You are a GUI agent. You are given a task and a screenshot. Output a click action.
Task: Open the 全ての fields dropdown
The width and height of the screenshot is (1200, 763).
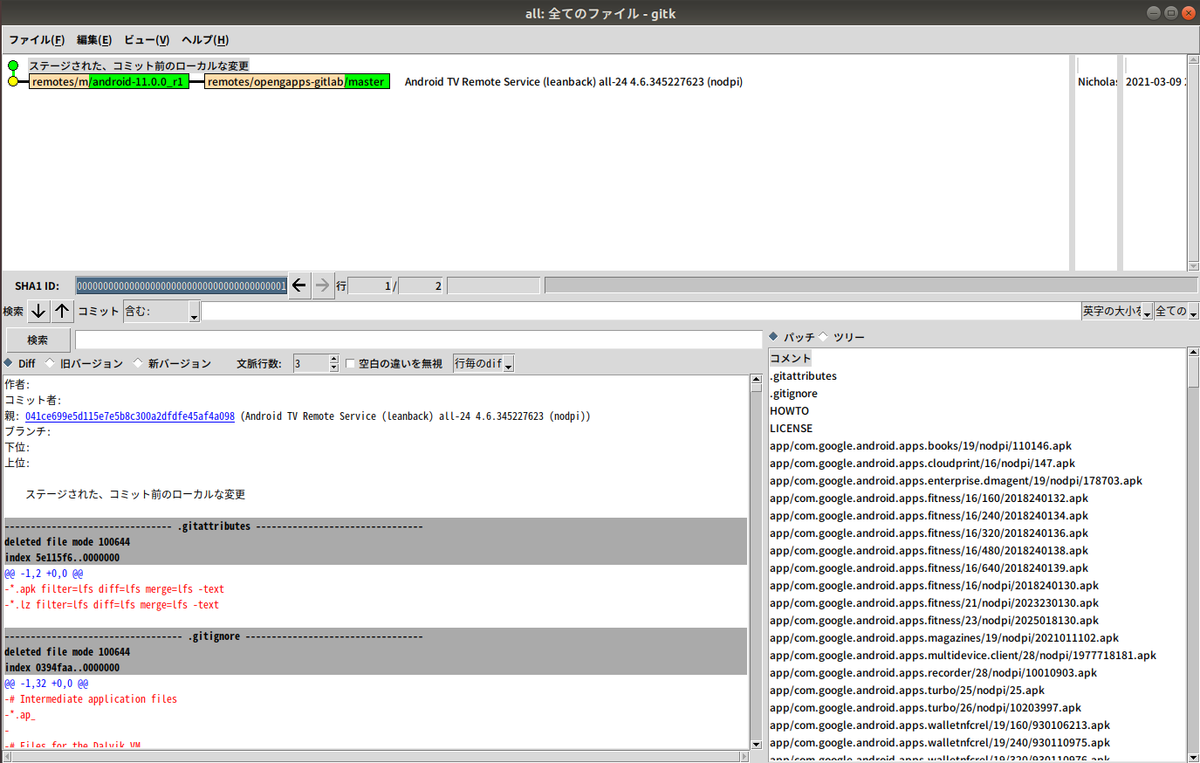(1175, 312)
